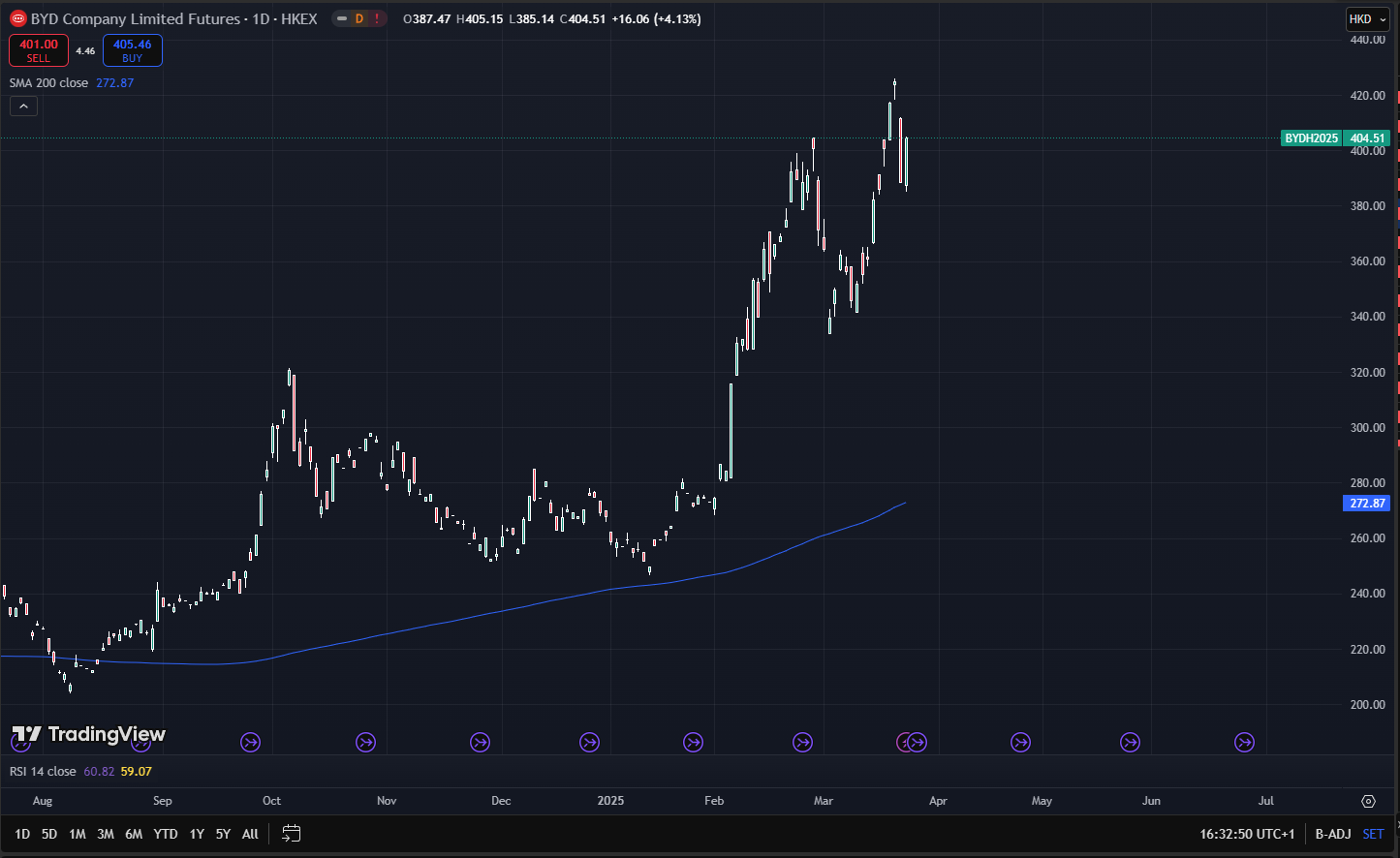Click the 4.46 spread value between Sell and Buy
This screenshot has height=858, width=1400.
(85, 51)
